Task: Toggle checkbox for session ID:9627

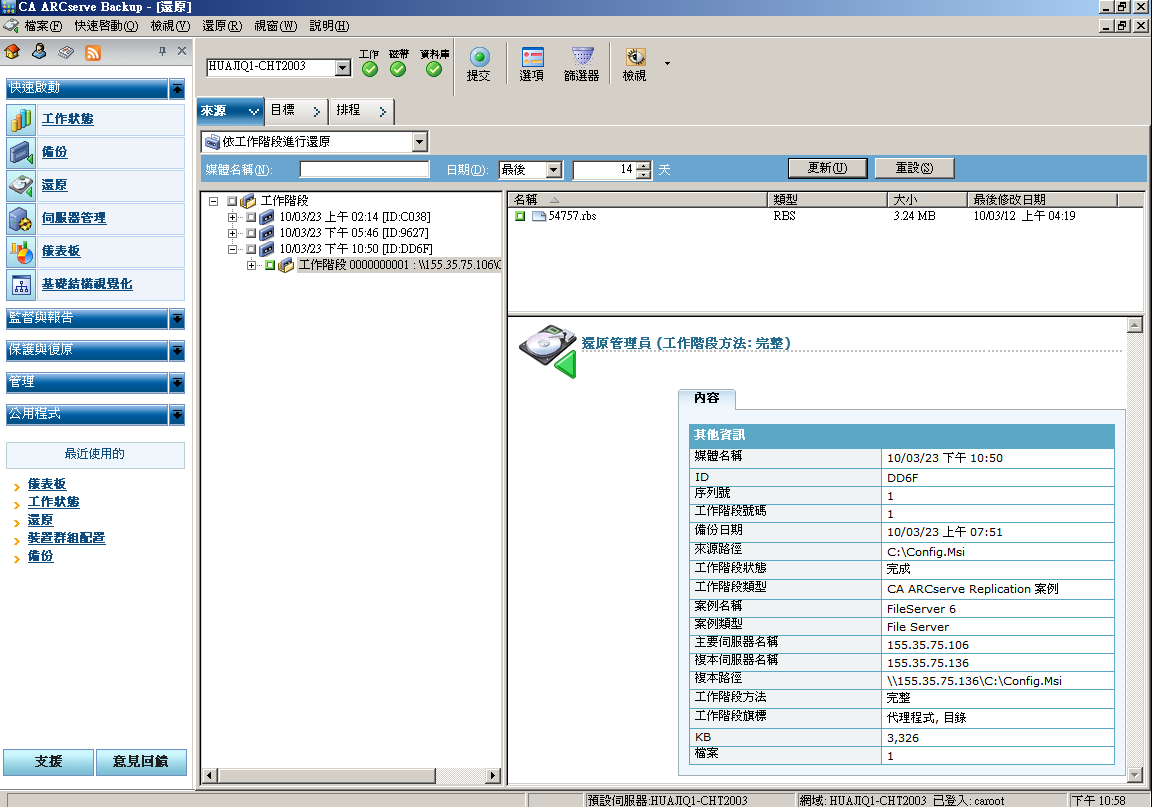Action: pos(251,233)
